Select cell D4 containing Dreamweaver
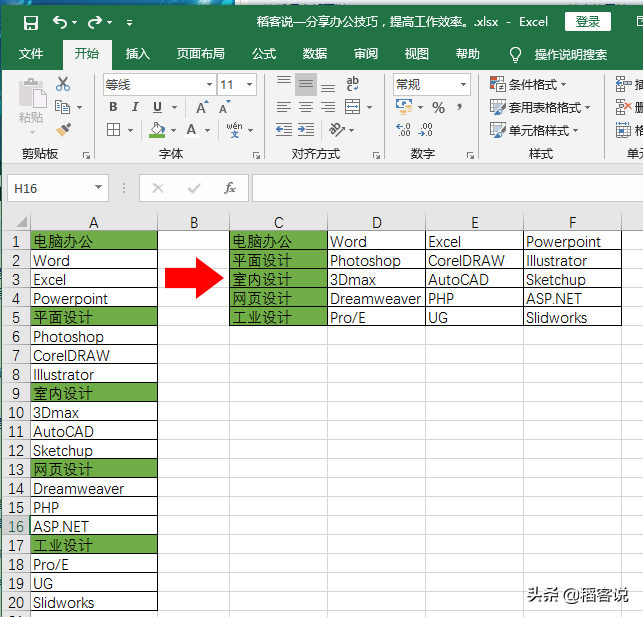 [376, 298]
